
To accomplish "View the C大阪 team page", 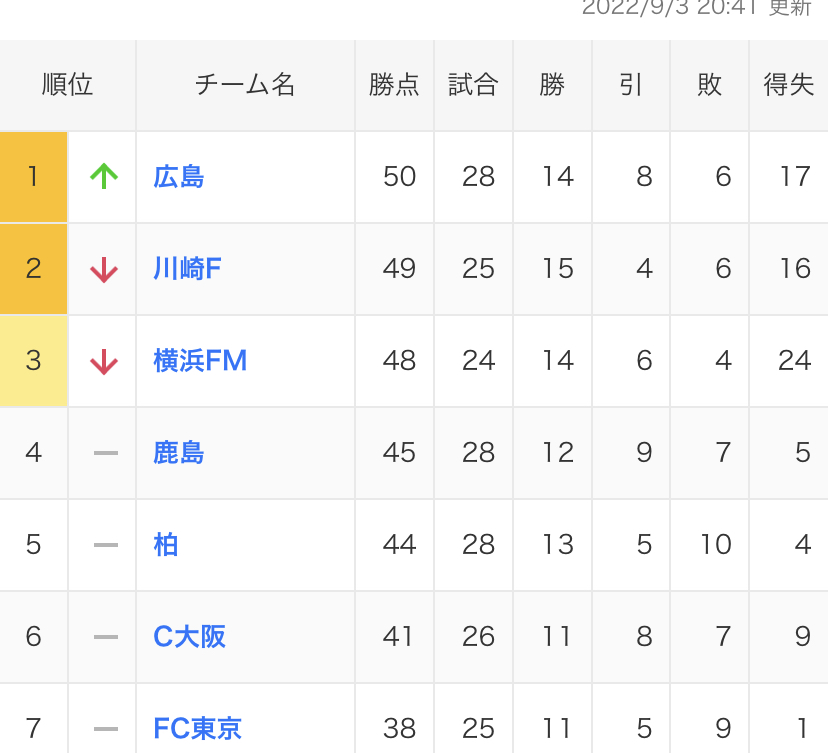I will (x=190, y=637).
